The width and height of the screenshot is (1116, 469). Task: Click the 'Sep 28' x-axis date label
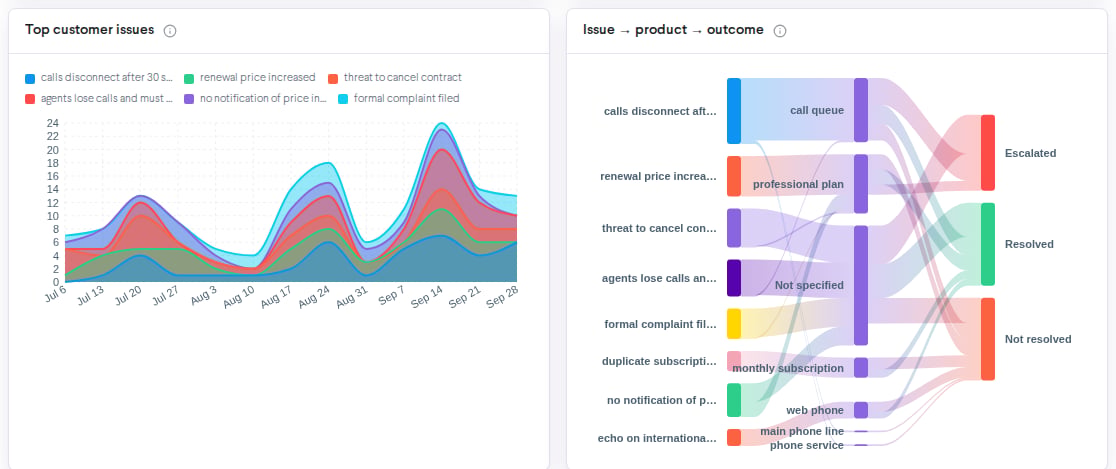point(502,299)
